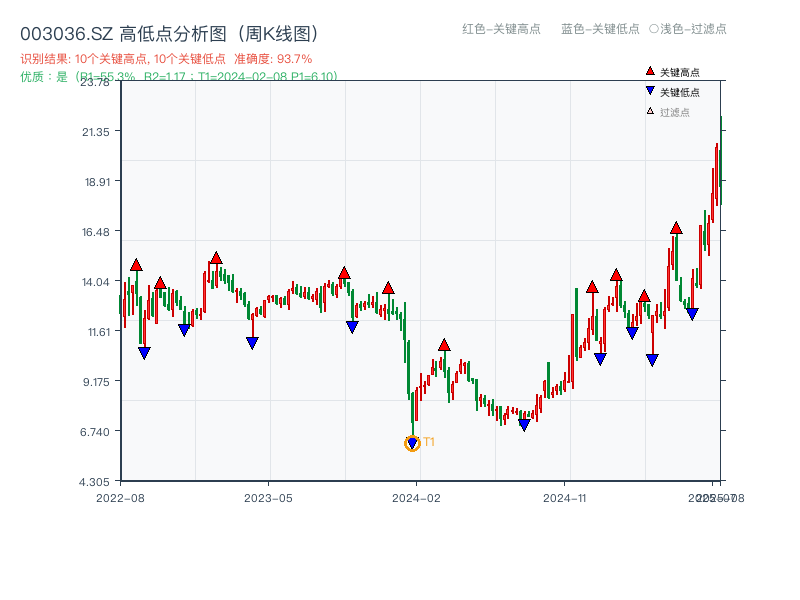Select the blue low marker just before 2023-05

pyautogui.click(x=252, y=343)
